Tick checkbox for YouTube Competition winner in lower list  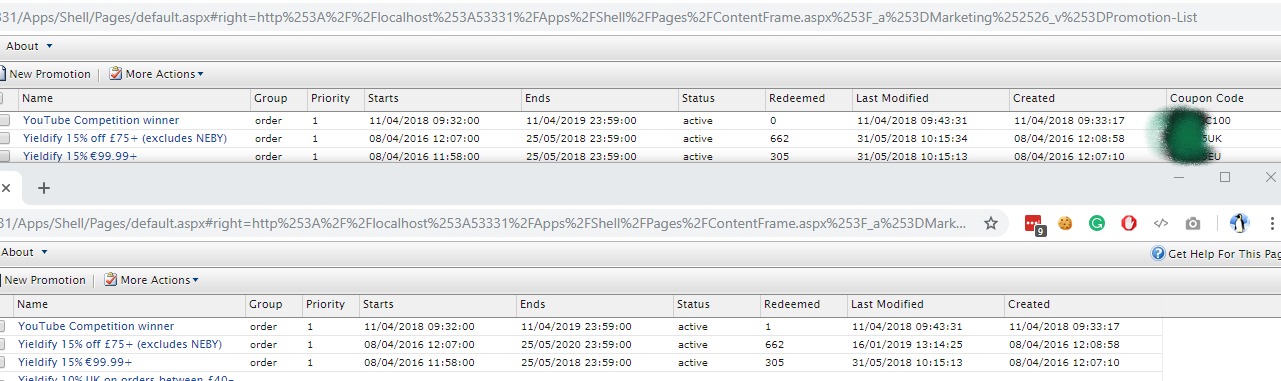(x=3, y=327)
